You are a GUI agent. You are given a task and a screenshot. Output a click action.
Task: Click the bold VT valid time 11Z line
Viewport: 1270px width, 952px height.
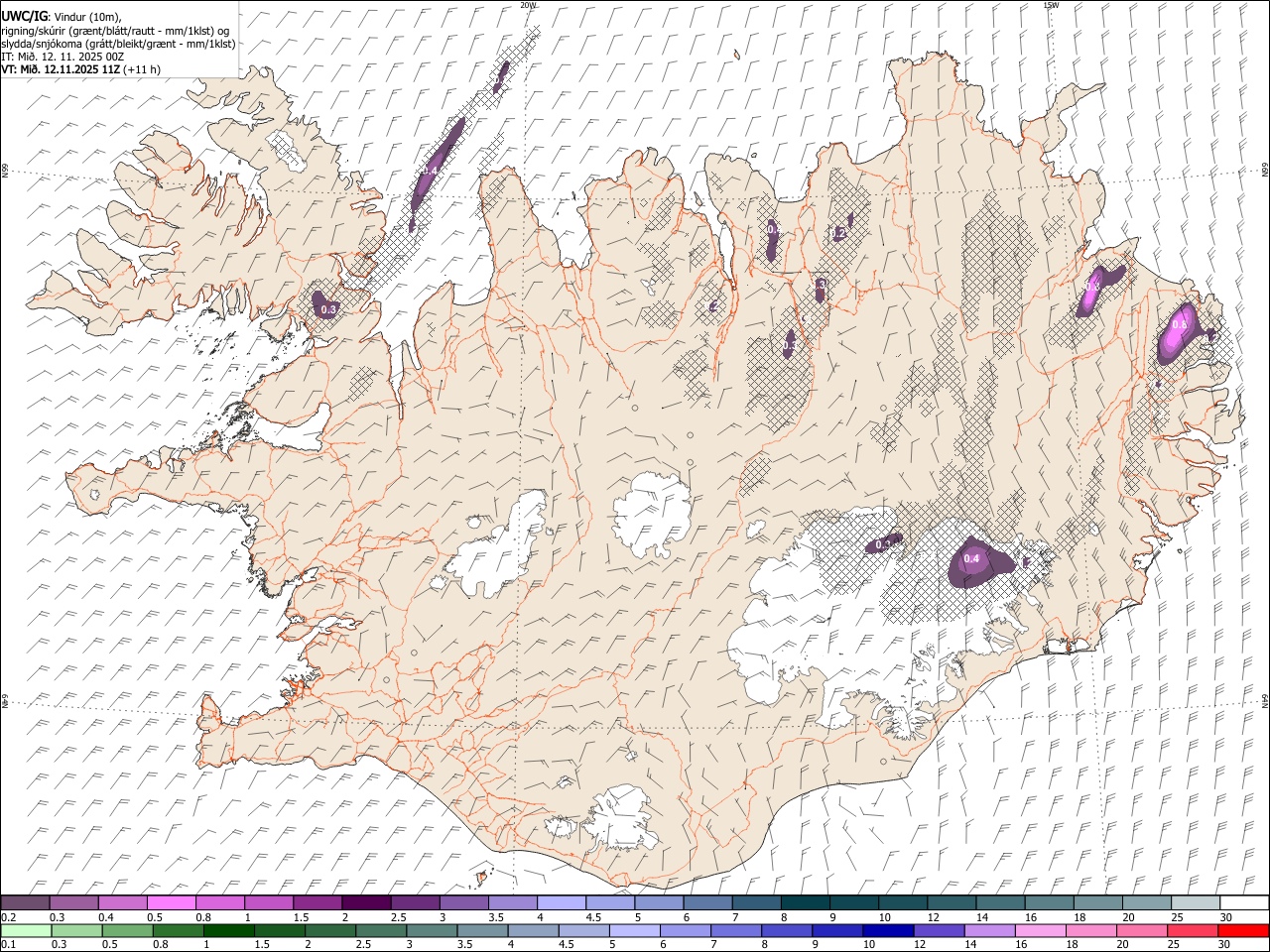click(x=61, y=69)
